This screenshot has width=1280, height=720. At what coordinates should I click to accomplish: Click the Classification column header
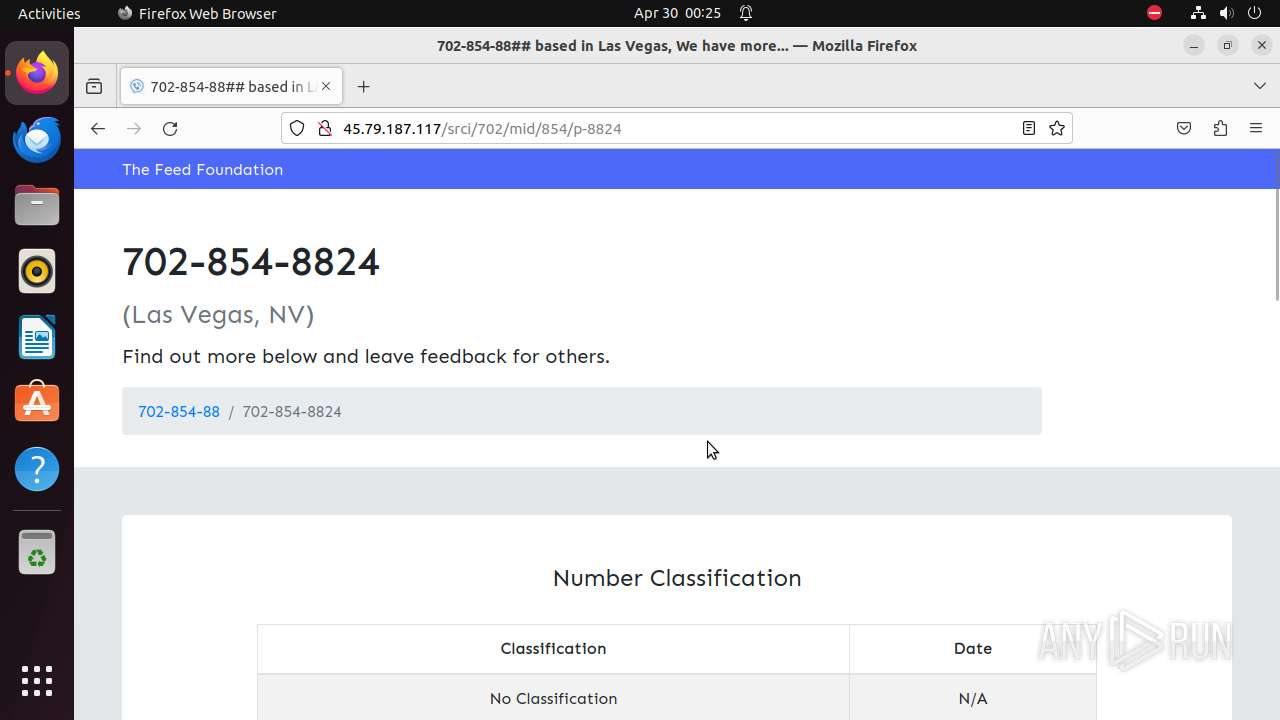(553, 648)
